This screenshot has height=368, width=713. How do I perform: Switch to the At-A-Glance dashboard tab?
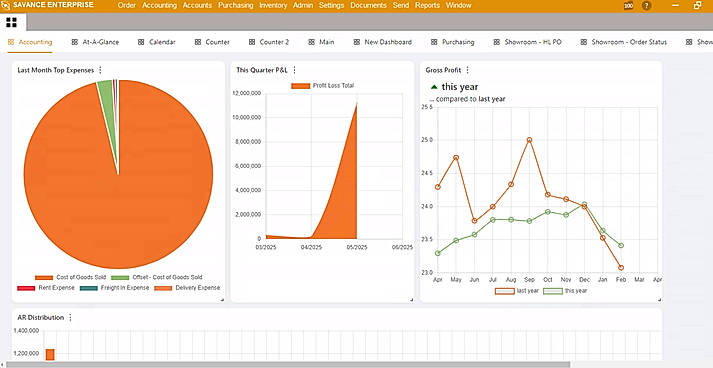(x=95, y=42)
